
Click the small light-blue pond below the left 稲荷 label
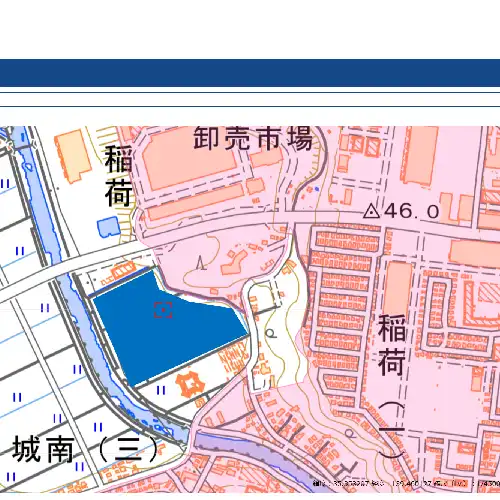108,226
